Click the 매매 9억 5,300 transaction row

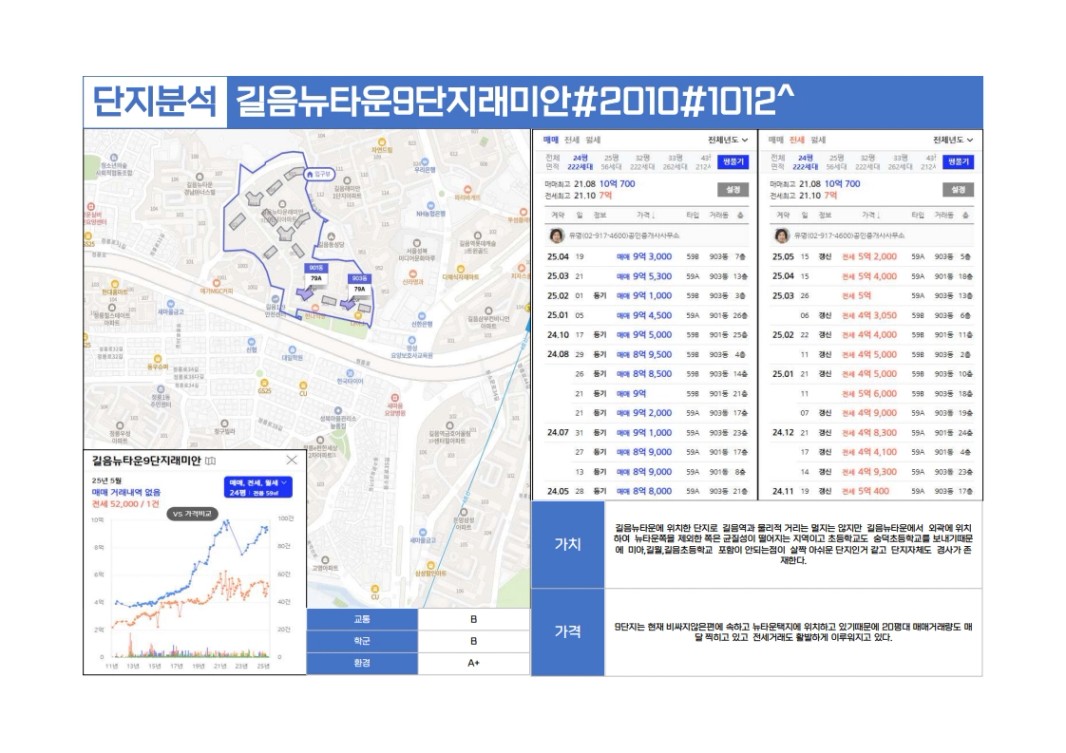coord(647,277)
